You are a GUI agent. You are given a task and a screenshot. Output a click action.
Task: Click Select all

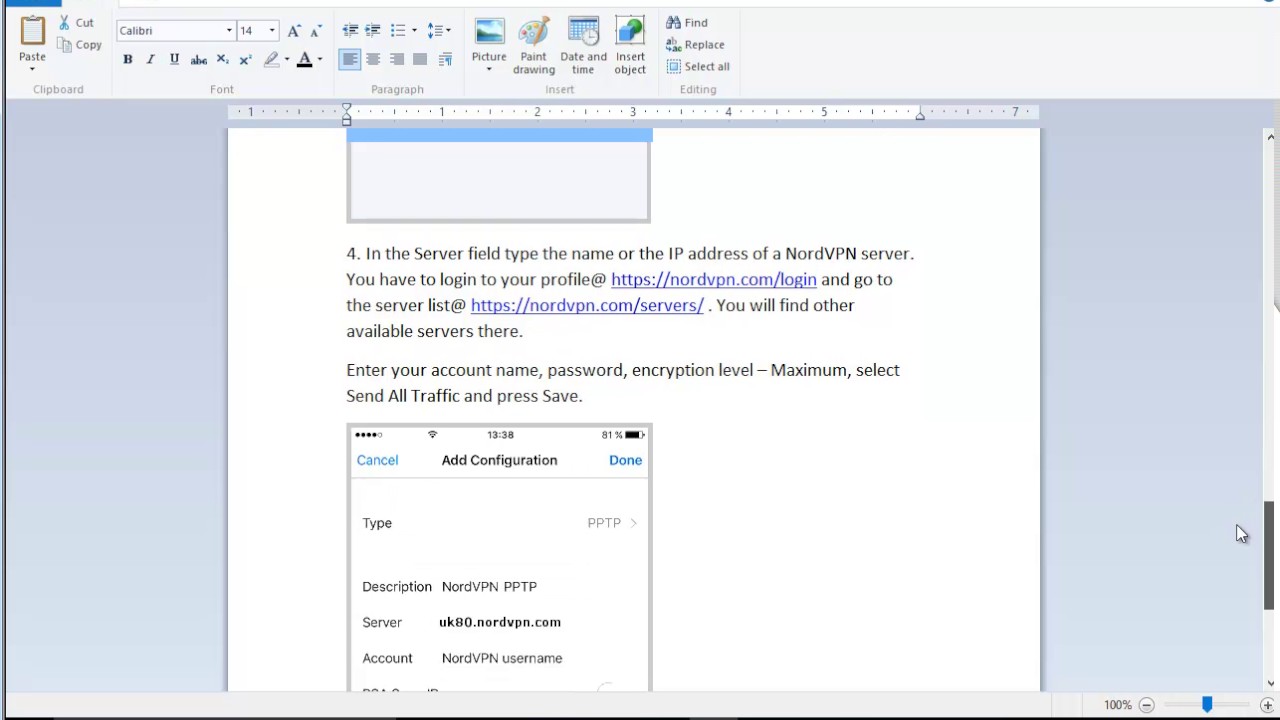(x=698, y=66)
